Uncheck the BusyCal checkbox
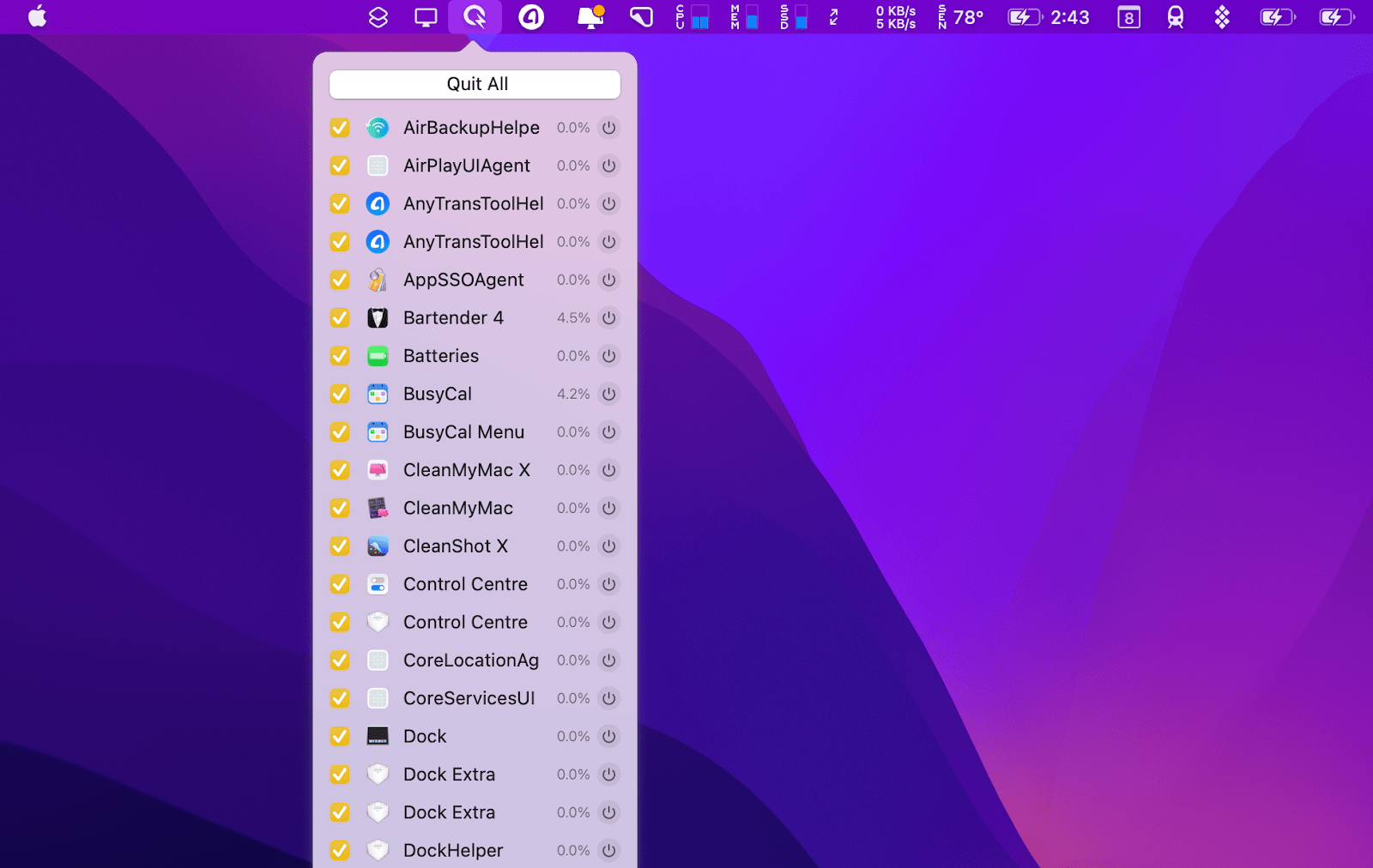 tap(340, 394)
